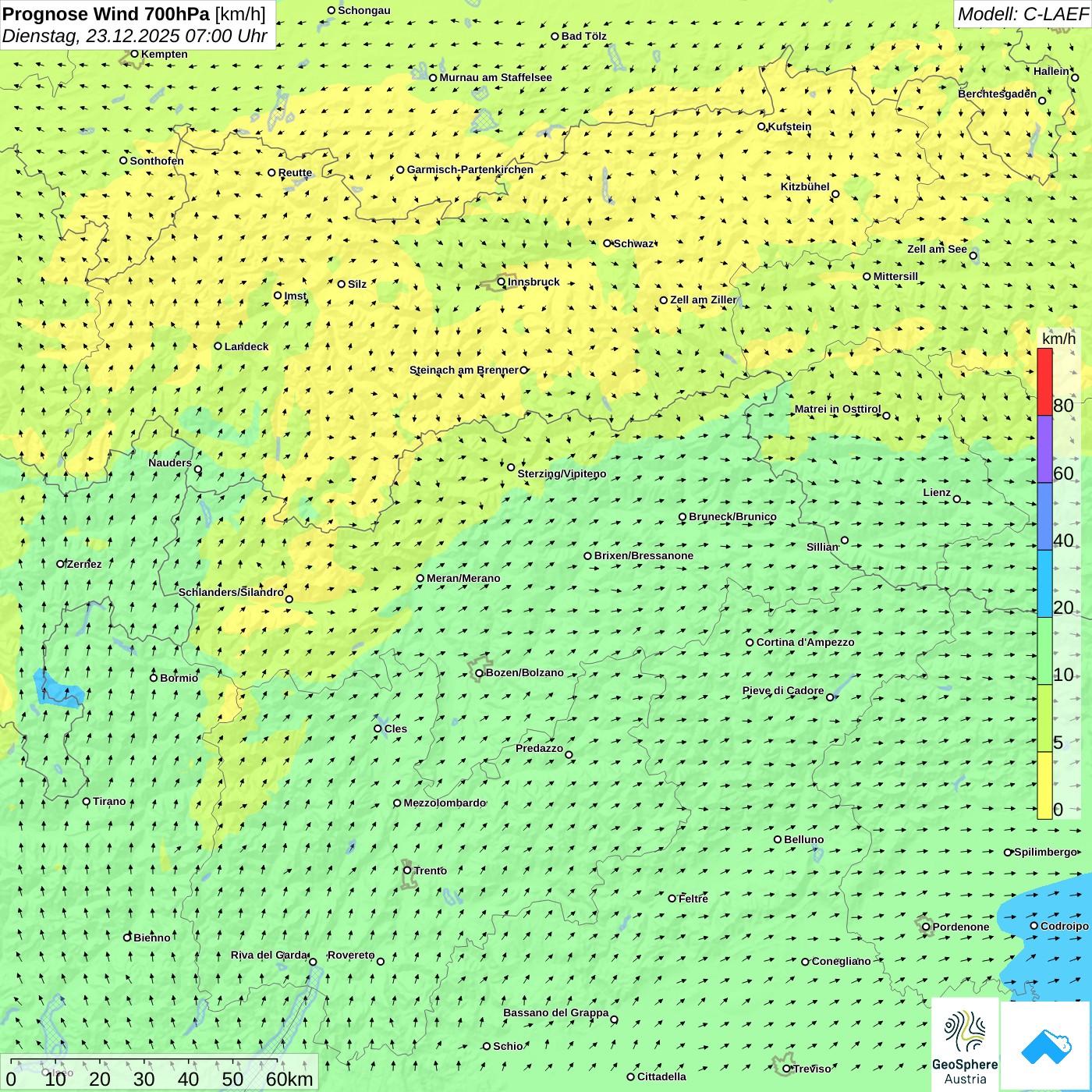This screenshot has width=1092, height=1092.
Task: Click the 'Bassano del Grappa' label
Action: point(556,1013)
